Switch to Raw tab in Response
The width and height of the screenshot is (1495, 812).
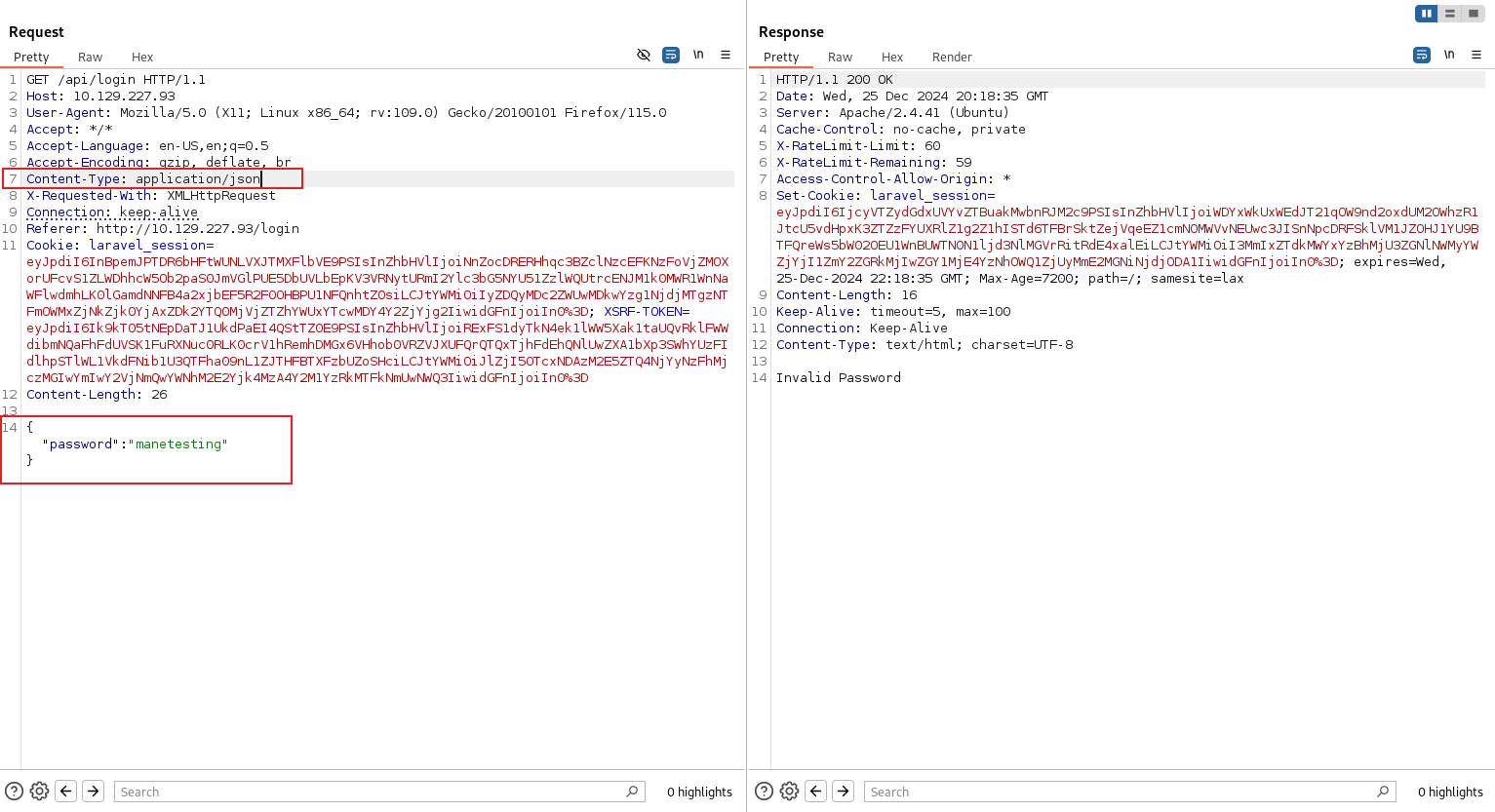841,58
